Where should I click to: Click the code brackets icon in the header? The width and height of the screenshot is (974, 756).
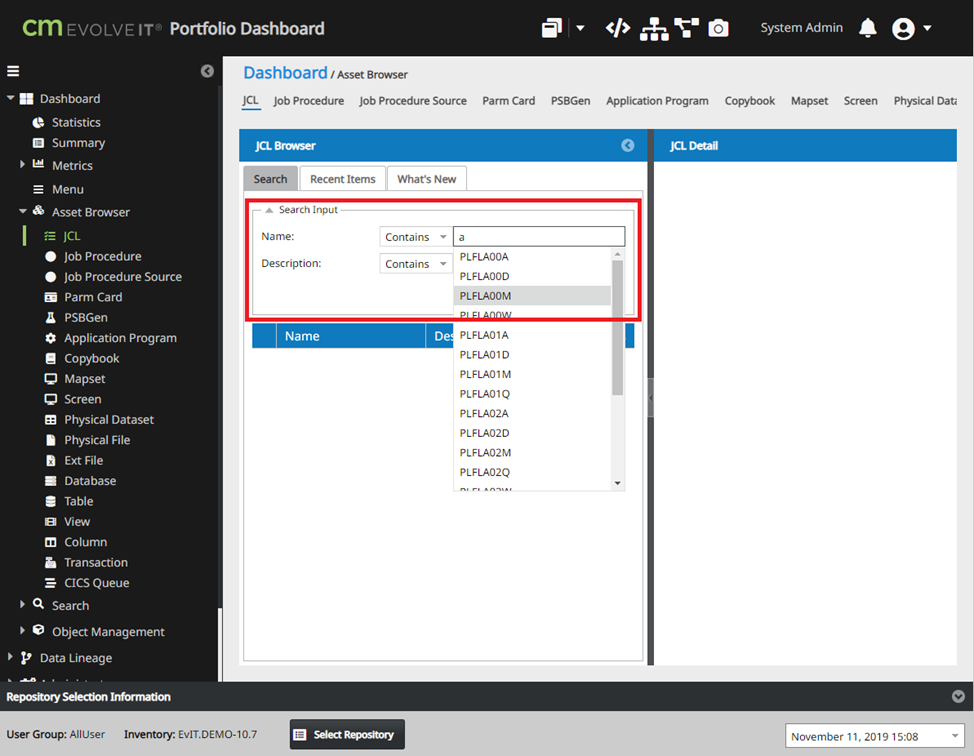point(617,28)
